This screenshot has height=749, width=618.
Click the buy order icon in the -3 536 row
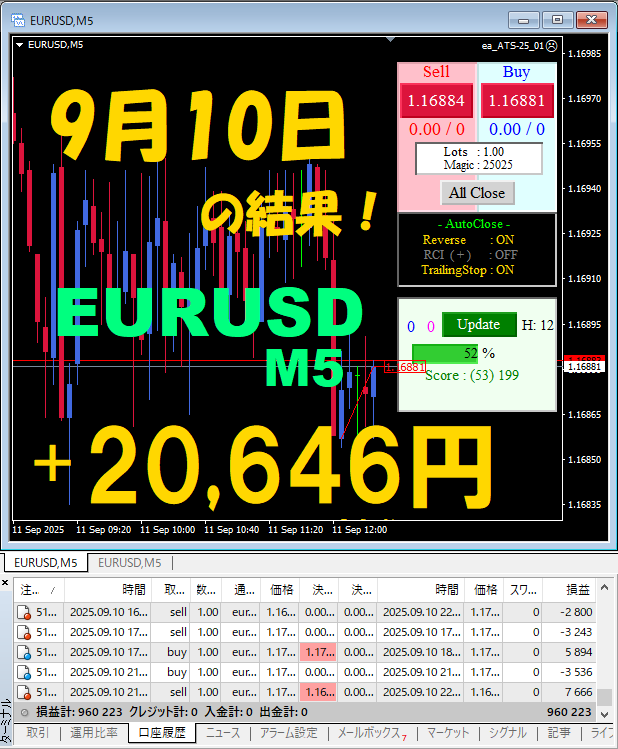pyautogui.click(x=24, y=673)
